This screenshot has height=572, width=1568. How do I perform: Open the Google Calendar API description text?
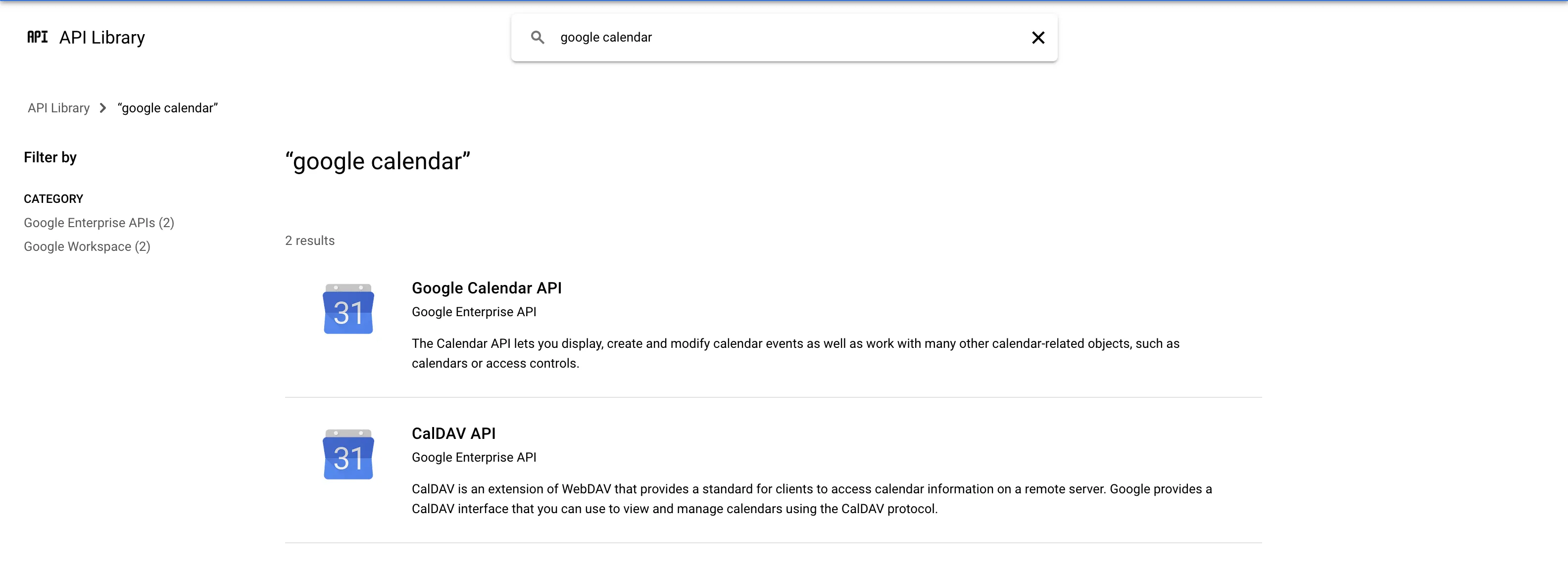point(795,353)
